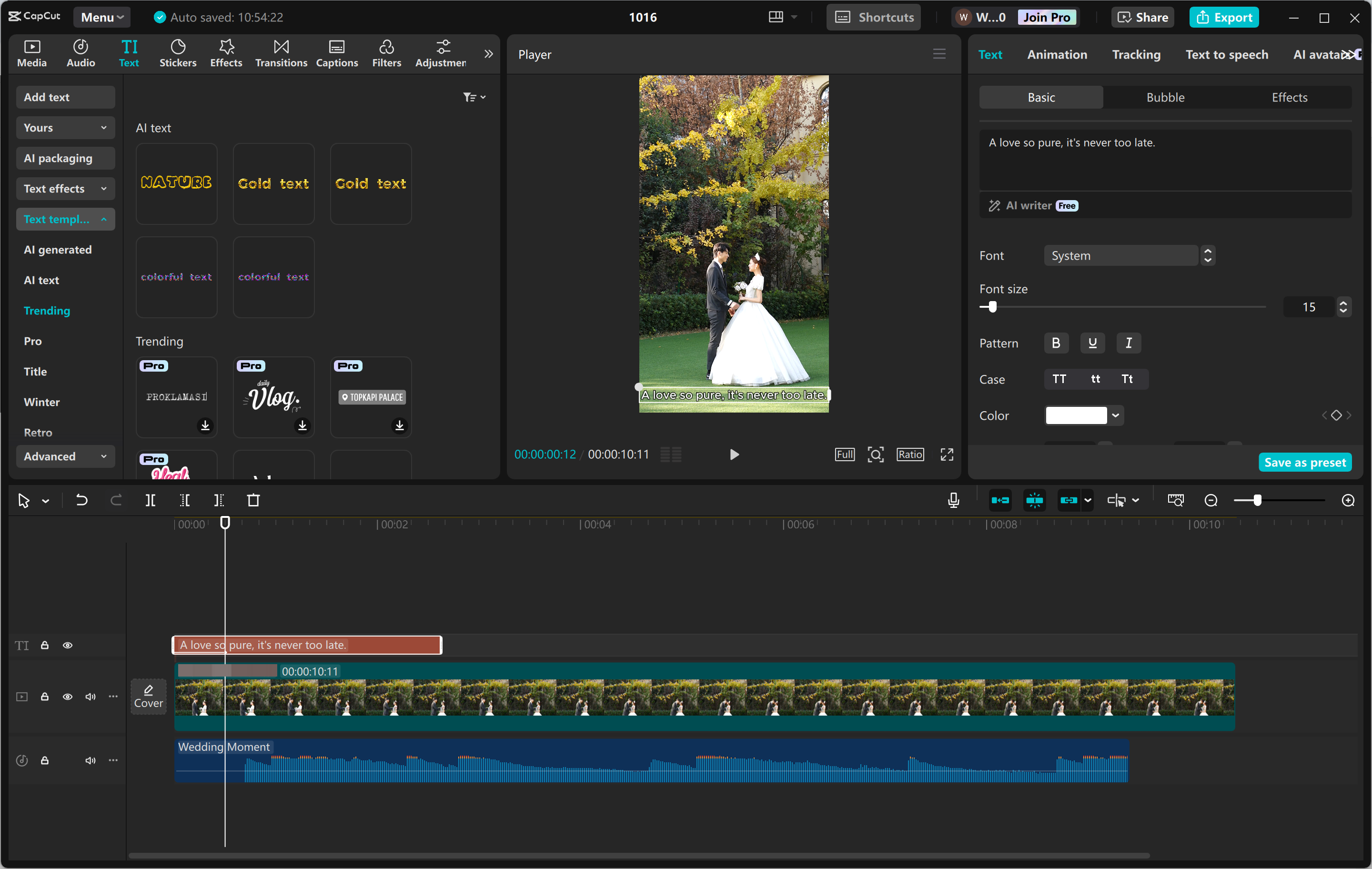This screenshot has height=869, width=1372.
Task: Open the Captions panel
Action: point(337,53)
